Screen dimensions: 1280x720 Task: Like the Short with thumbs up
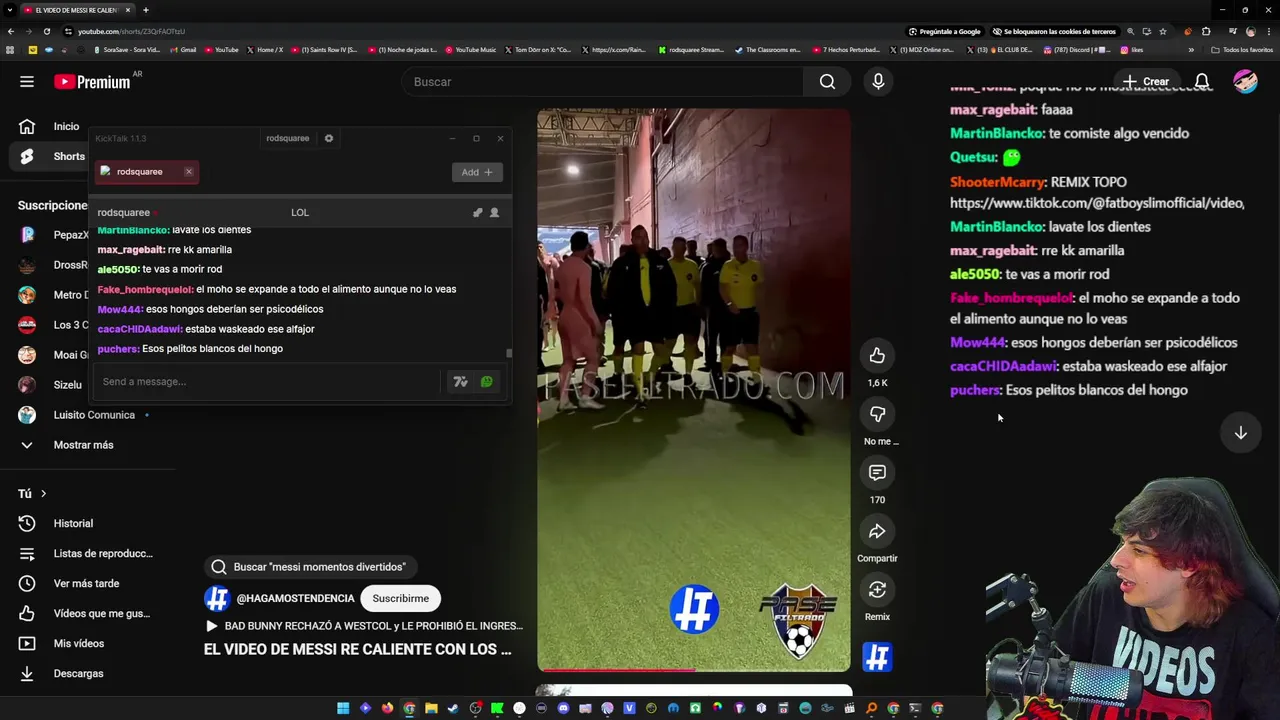click(877, 356)
